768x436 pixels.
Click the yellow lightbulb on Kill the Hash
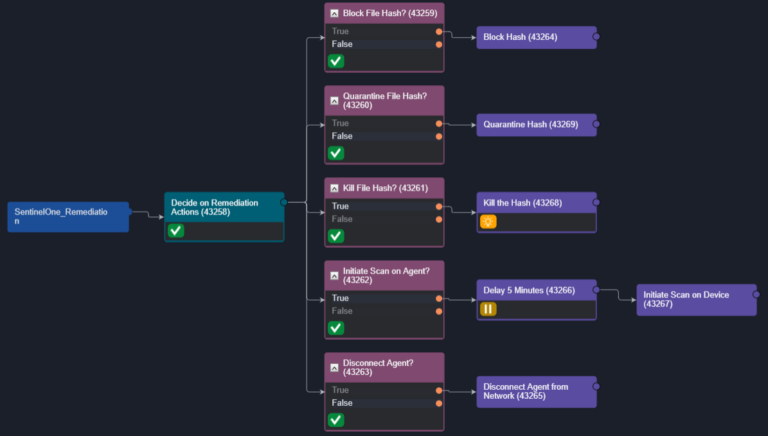[488, 222]
